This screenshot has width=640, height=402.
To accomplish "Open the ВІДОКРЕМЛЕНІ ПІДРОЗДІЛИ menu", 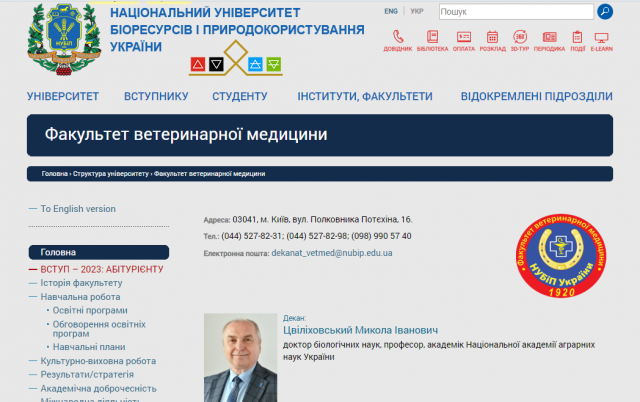I will click(x=537, y=96).
